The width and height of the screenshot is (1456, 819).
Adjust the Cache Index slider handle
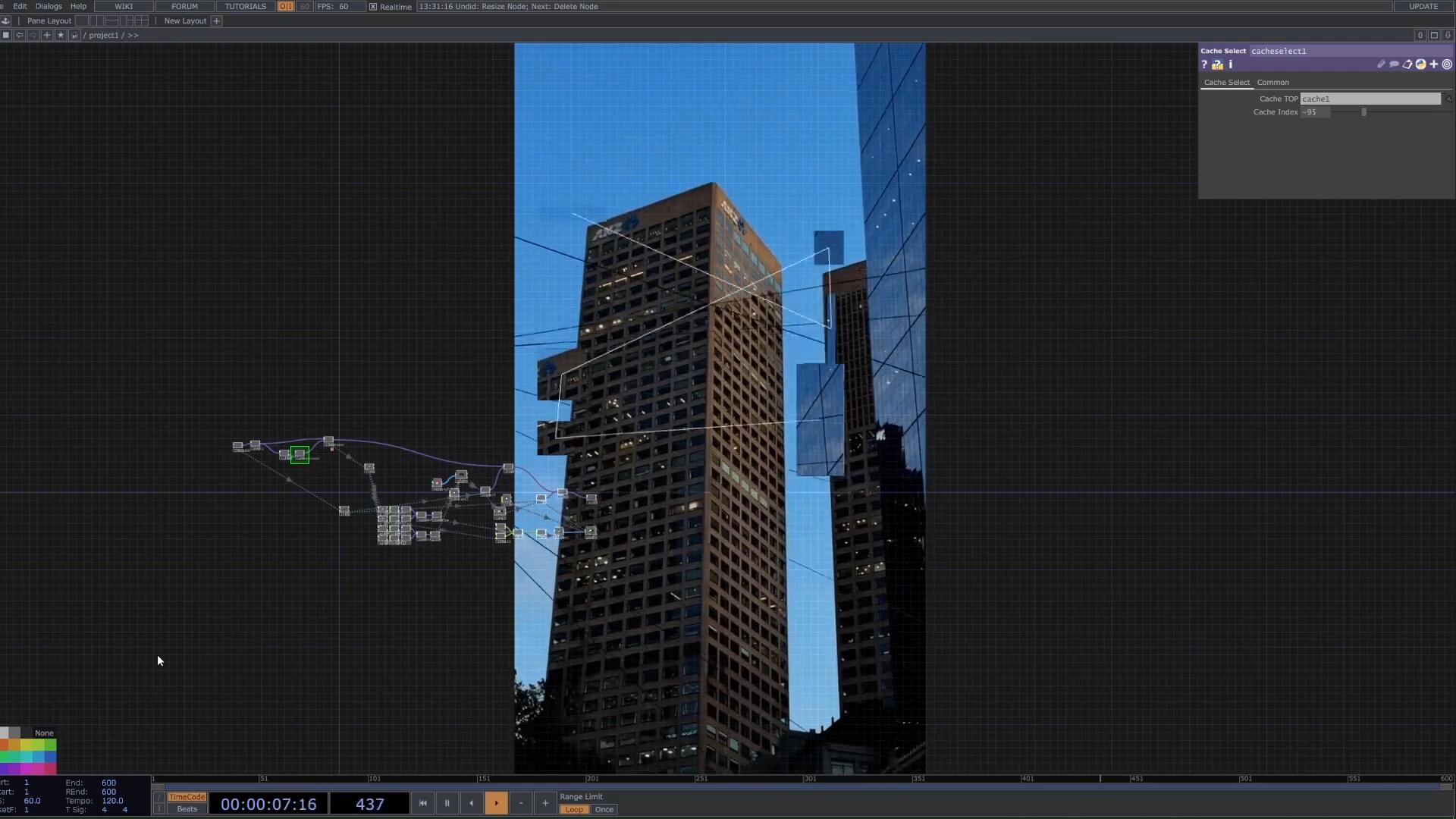(1363, 112)
